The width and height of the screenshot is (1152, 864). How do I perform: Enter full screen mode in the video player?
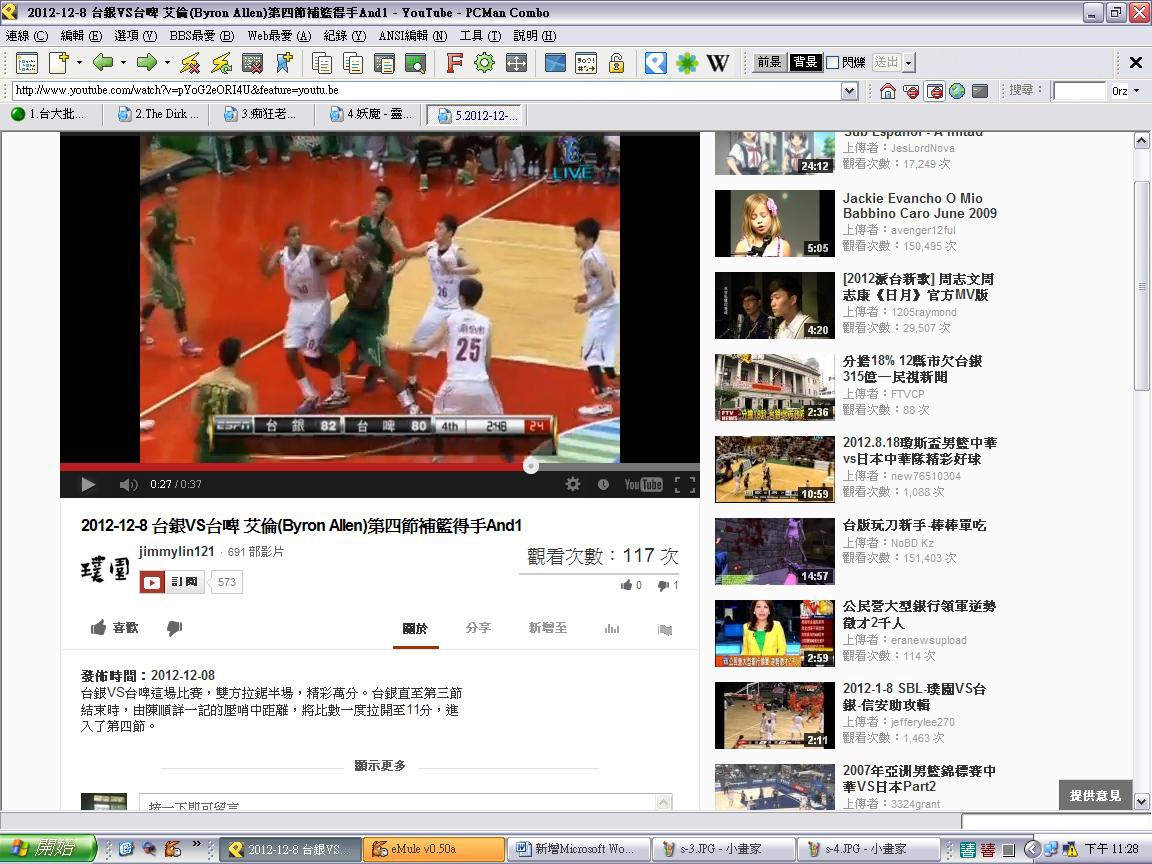[685, 484]
